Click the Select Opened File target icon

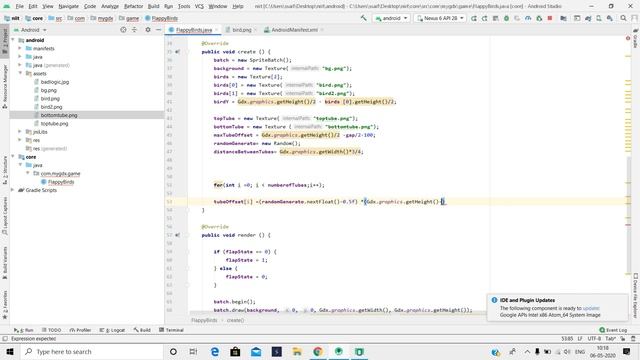(123, 30)
